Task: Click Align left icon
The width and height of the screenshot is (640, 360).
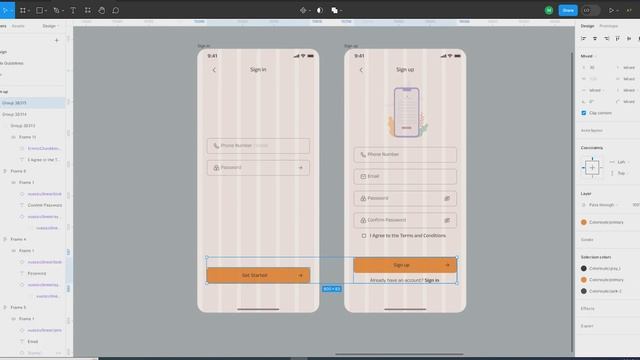Action: [584, 38]
